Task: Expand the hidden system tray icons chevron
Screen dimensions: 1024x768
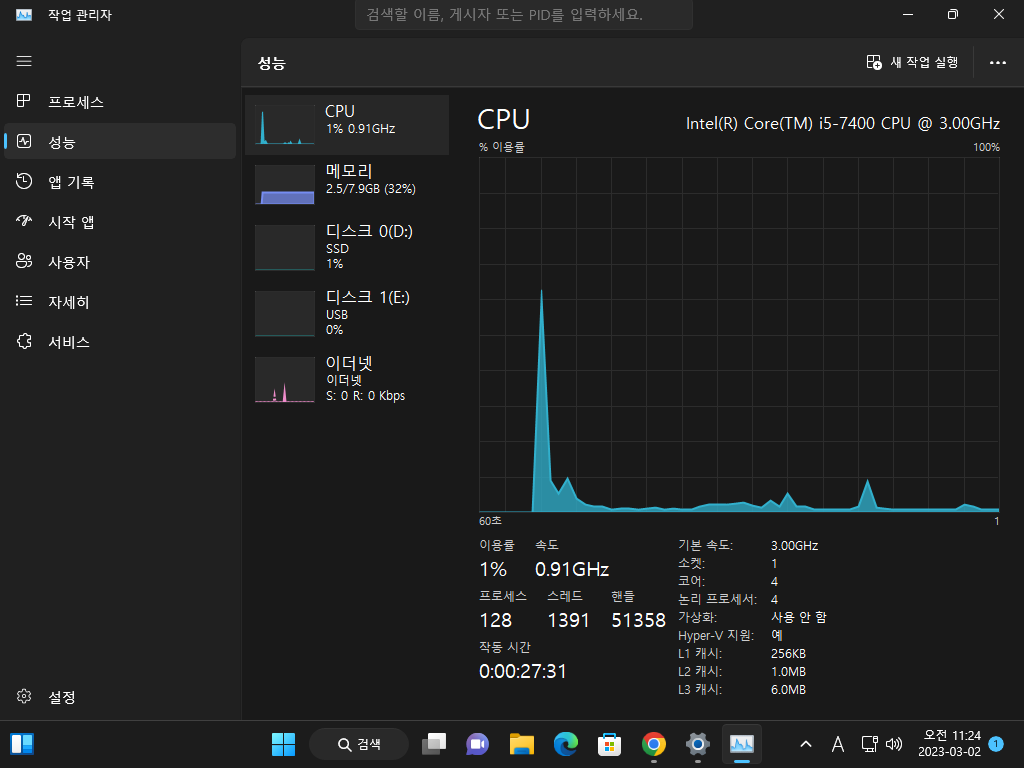Action: tap(806, 744)
